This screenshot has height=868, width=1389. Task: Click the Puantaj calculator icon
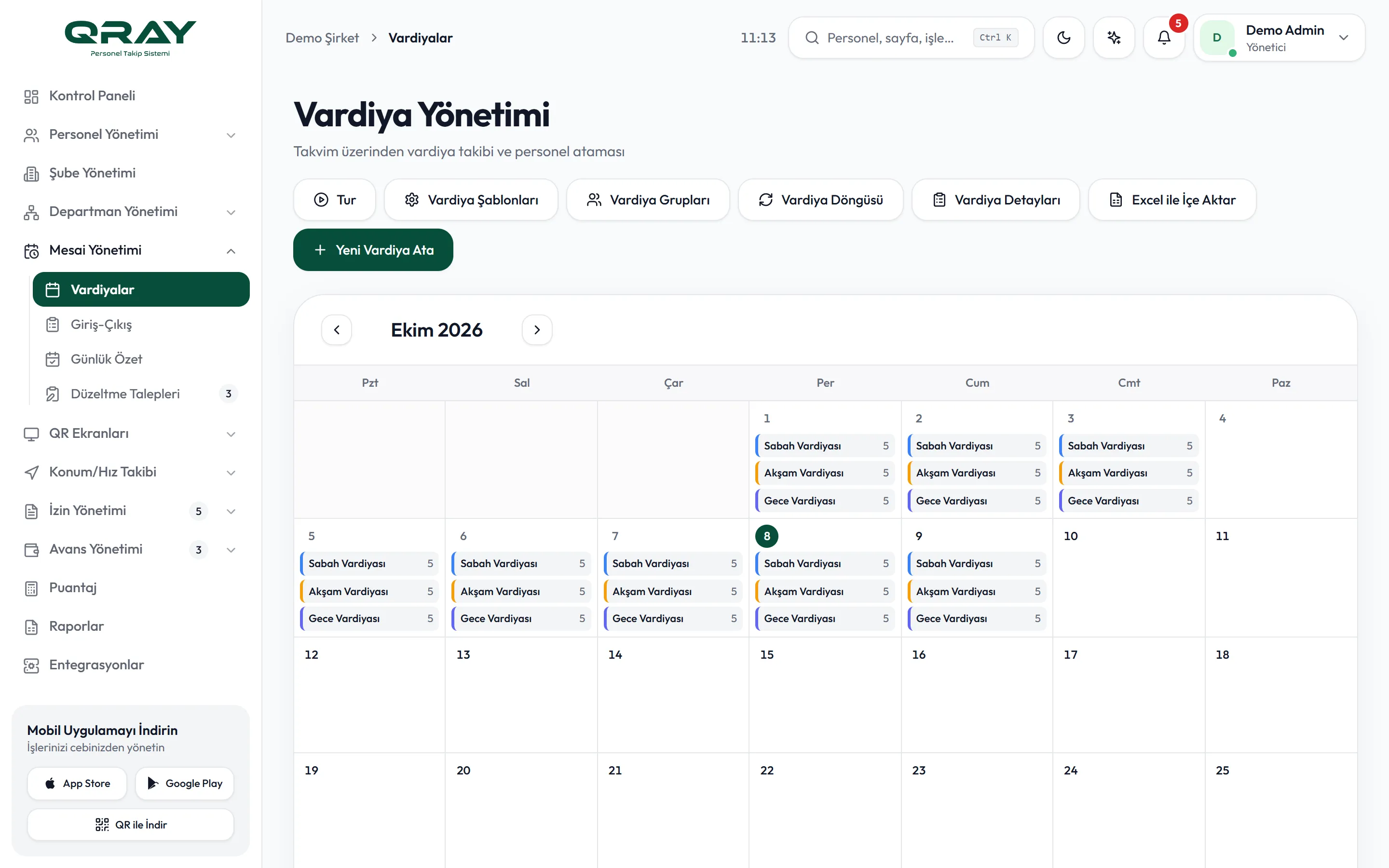31,588
